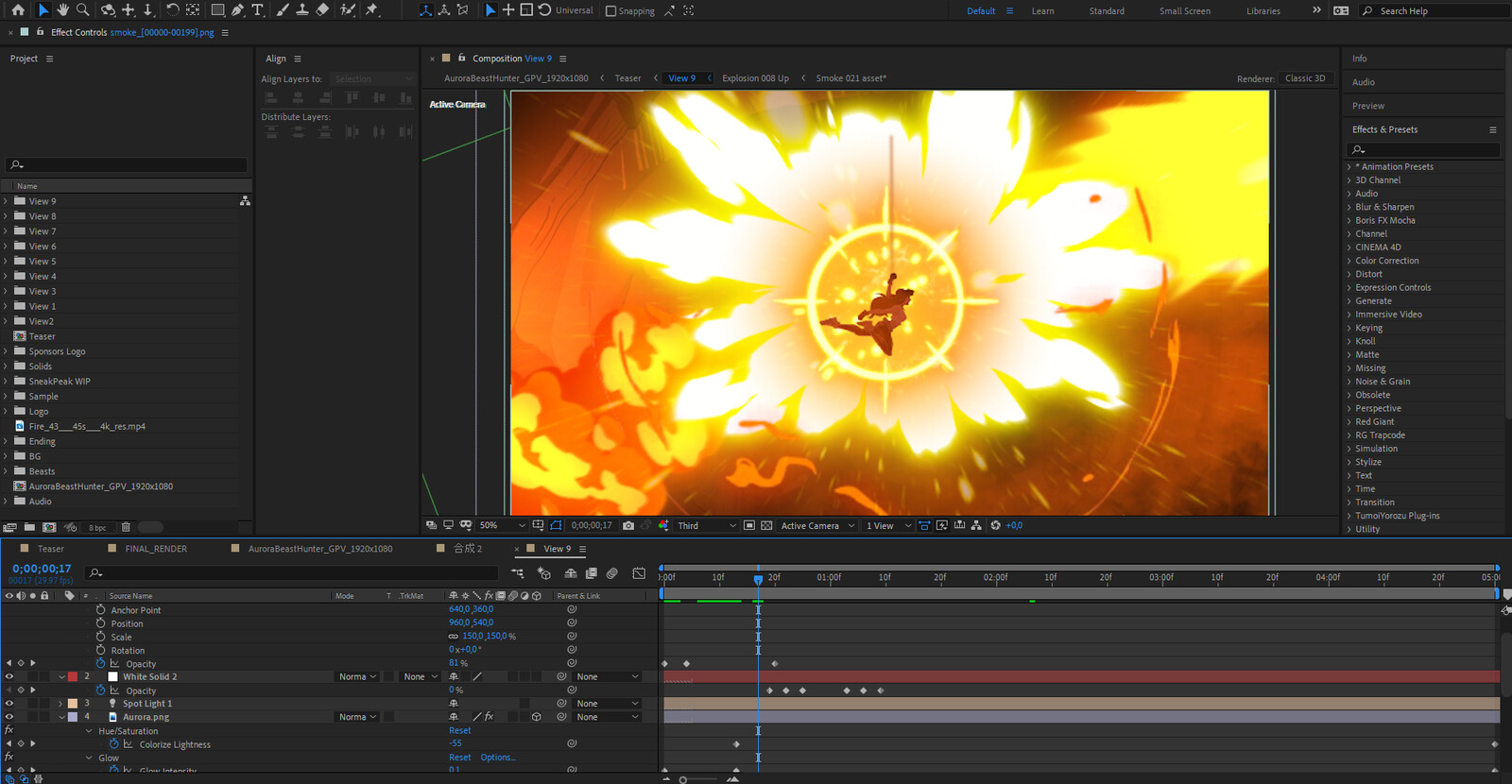Toggle the transparency grid icon in viewer
The height and width of the screenshot is (784, 1512).
[x=766, y=525]
